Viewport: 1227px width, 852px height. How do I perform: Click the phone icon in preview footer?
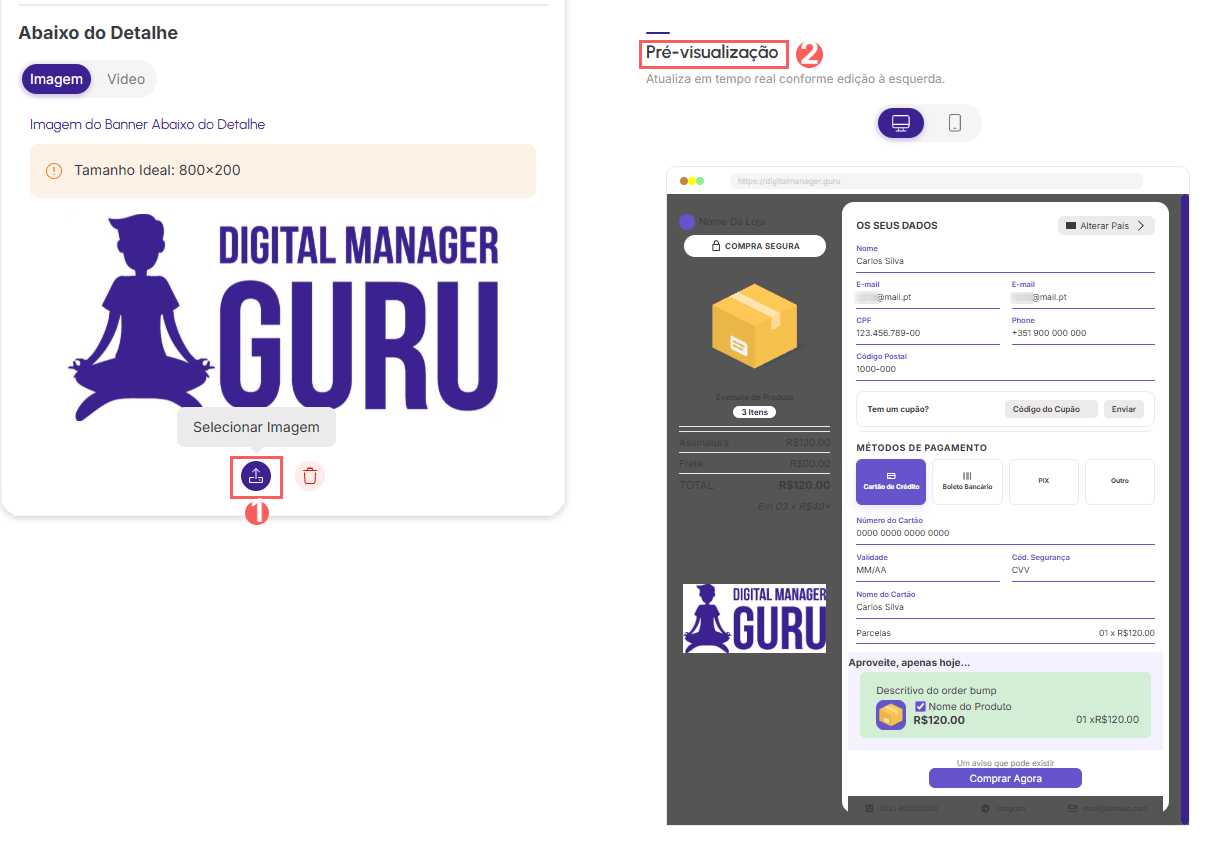(x=869, y=808)
